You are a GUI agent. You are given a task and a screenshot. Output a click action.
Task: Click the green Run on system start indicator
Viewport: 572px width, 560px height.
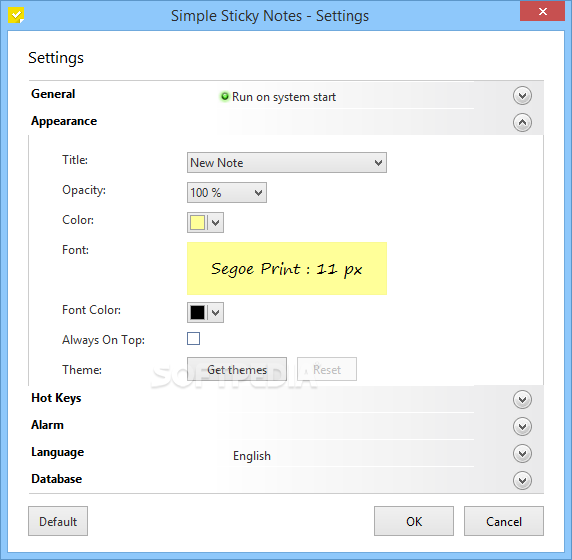[225, 96]
